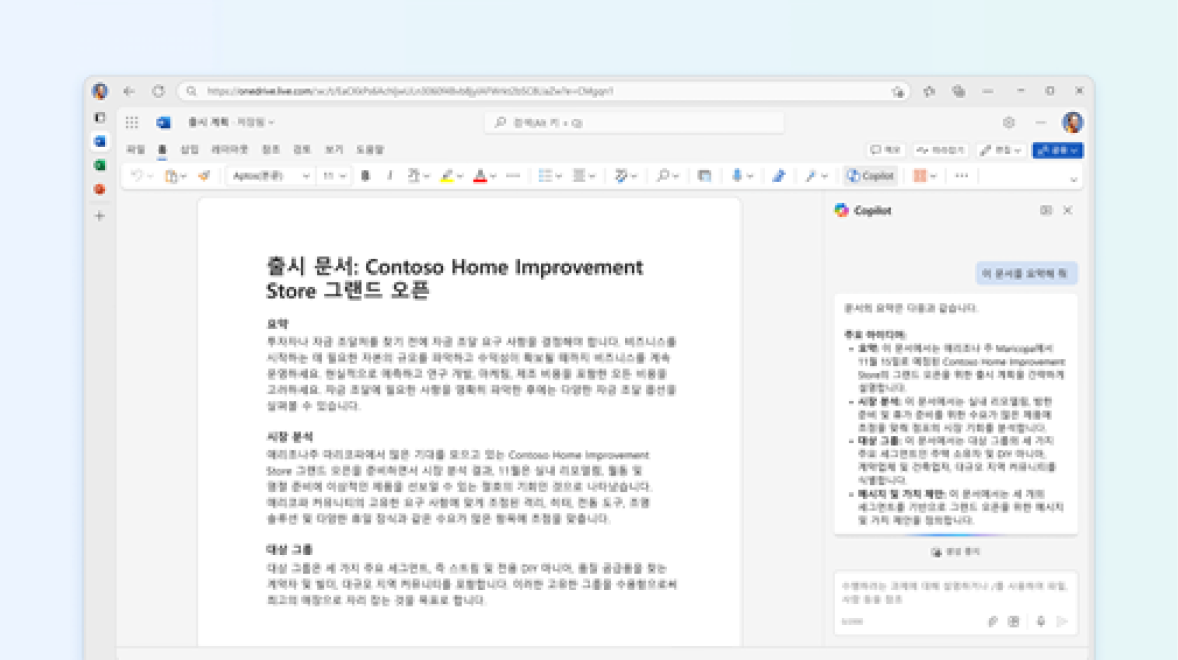Open the bullet list dropdown
The width and height of the screenshot is (1178, 660).
[x=558, y=176]
